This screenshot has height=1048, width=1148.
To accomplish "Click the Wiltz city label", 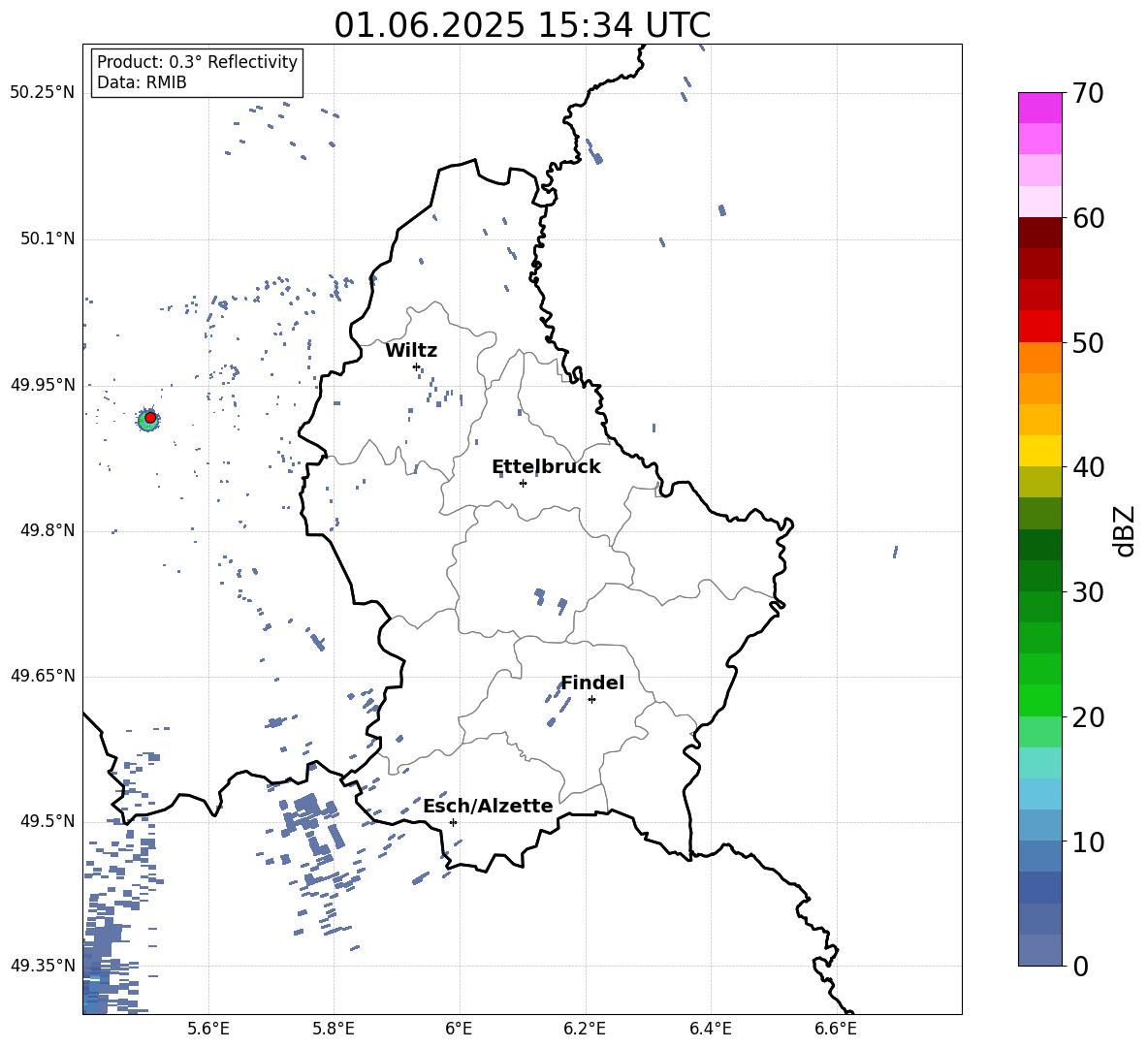I will pyautogui.click(x=411, y=351).
